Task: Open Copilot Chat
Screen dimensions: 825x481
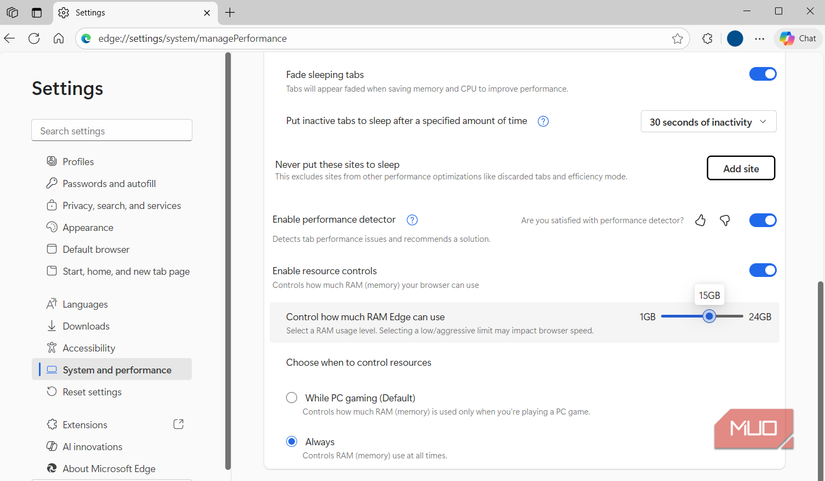Action: [x=798, y=38]
